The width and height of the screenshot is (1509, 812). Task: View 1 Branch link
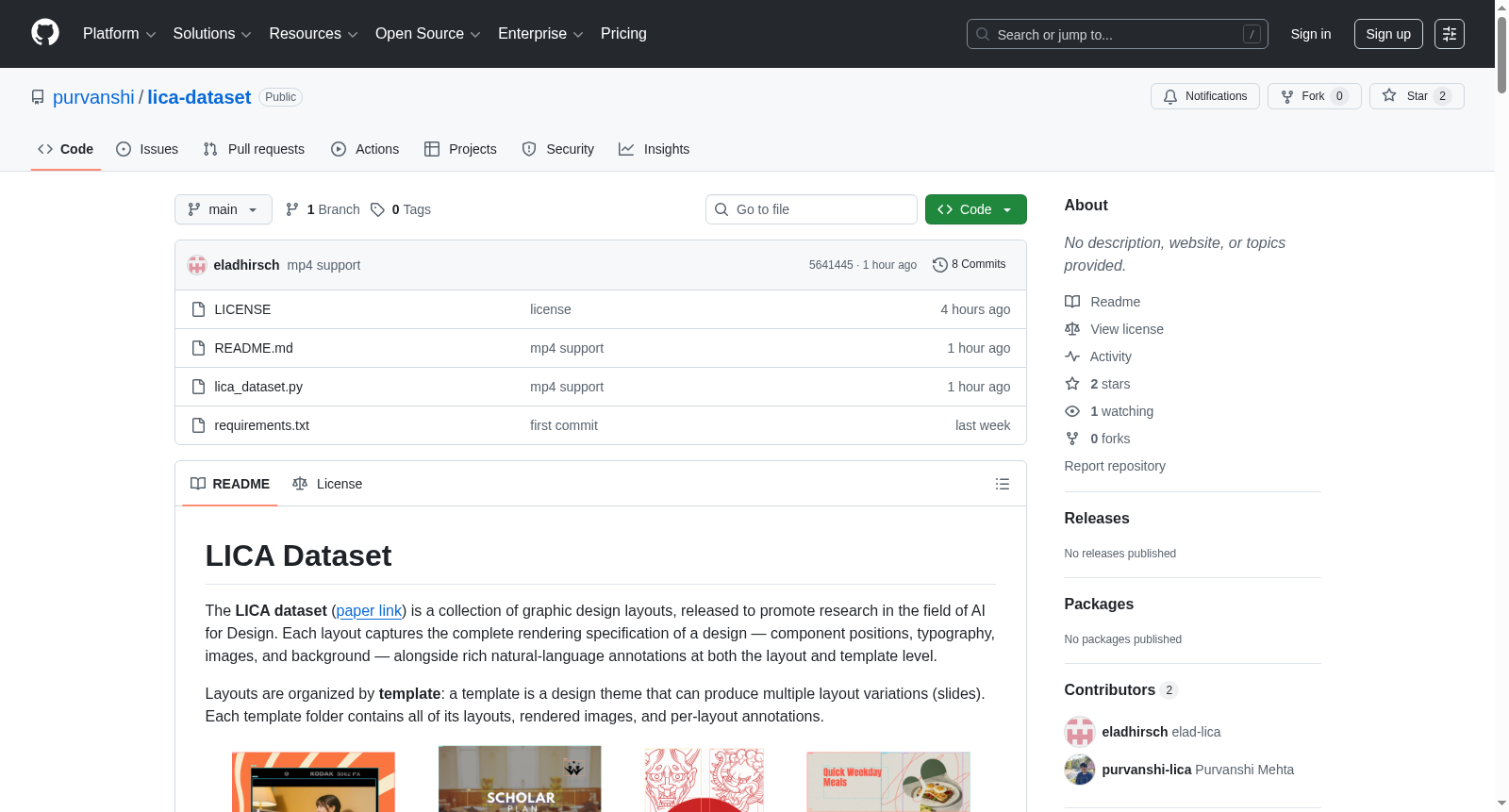[x=323, y=209]
